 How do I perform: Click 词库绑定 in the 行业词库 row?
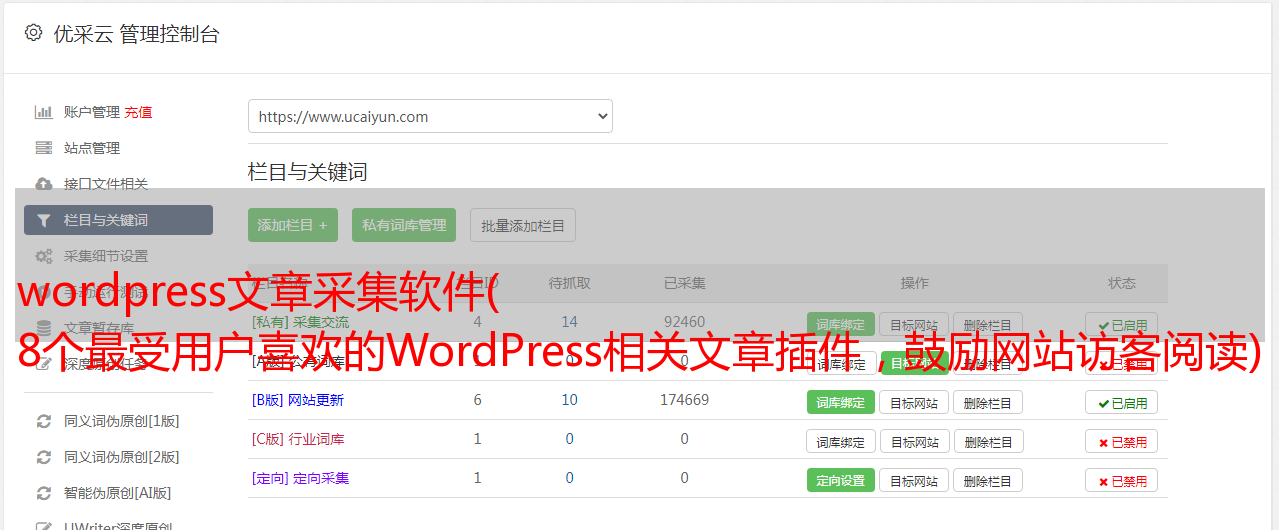pos(841,441)
